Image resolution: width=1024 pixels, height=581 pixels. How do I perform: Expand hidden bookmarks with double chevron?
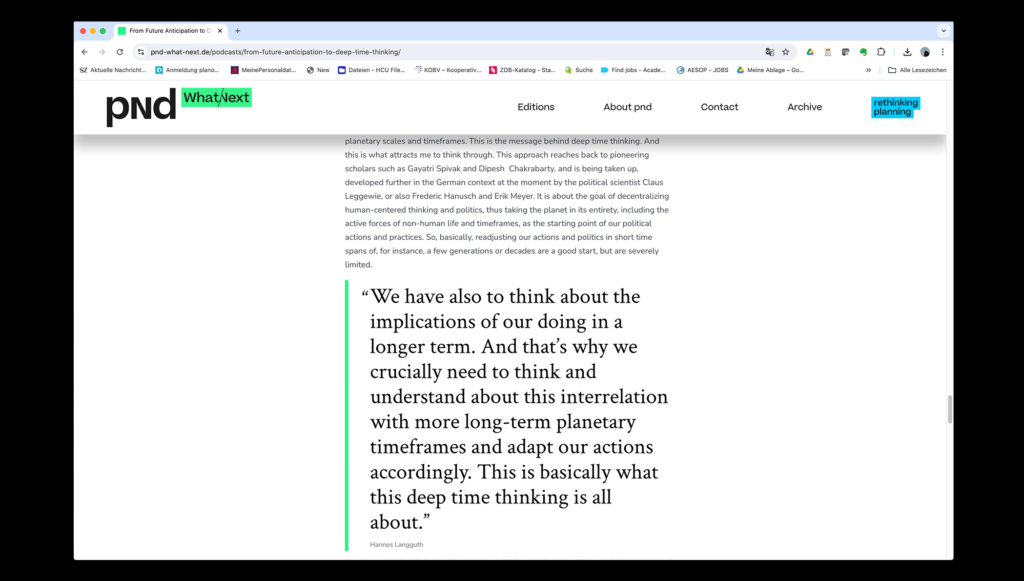[868, 70]
